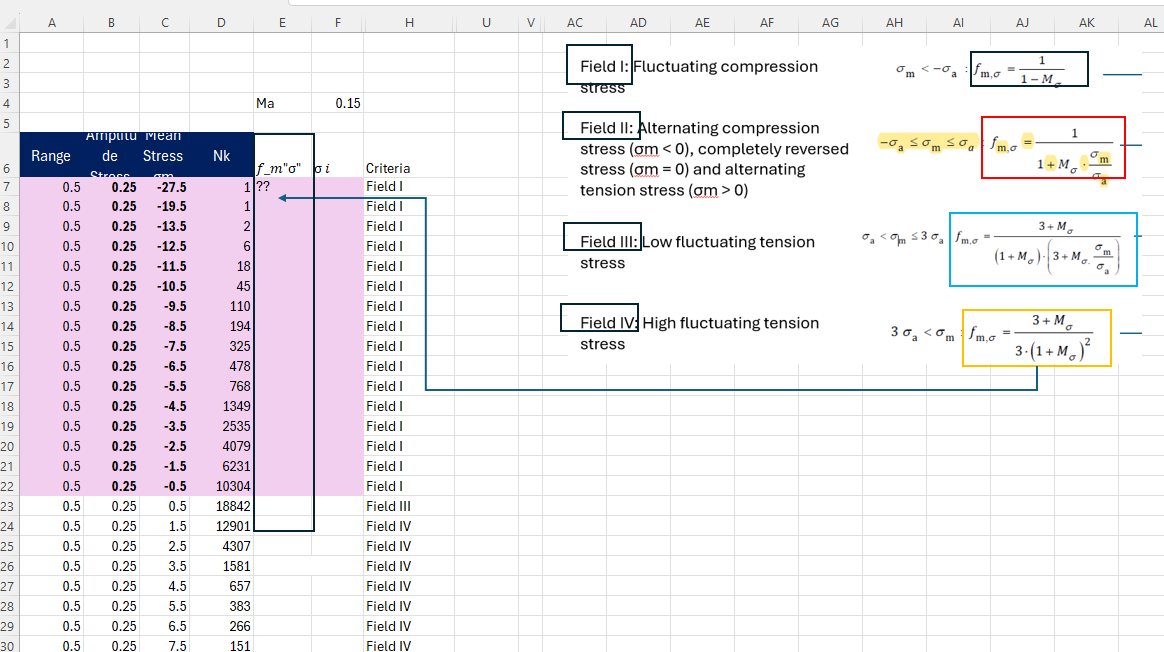Select the blue-boxed Field III formula

(x=1043, y=250)
